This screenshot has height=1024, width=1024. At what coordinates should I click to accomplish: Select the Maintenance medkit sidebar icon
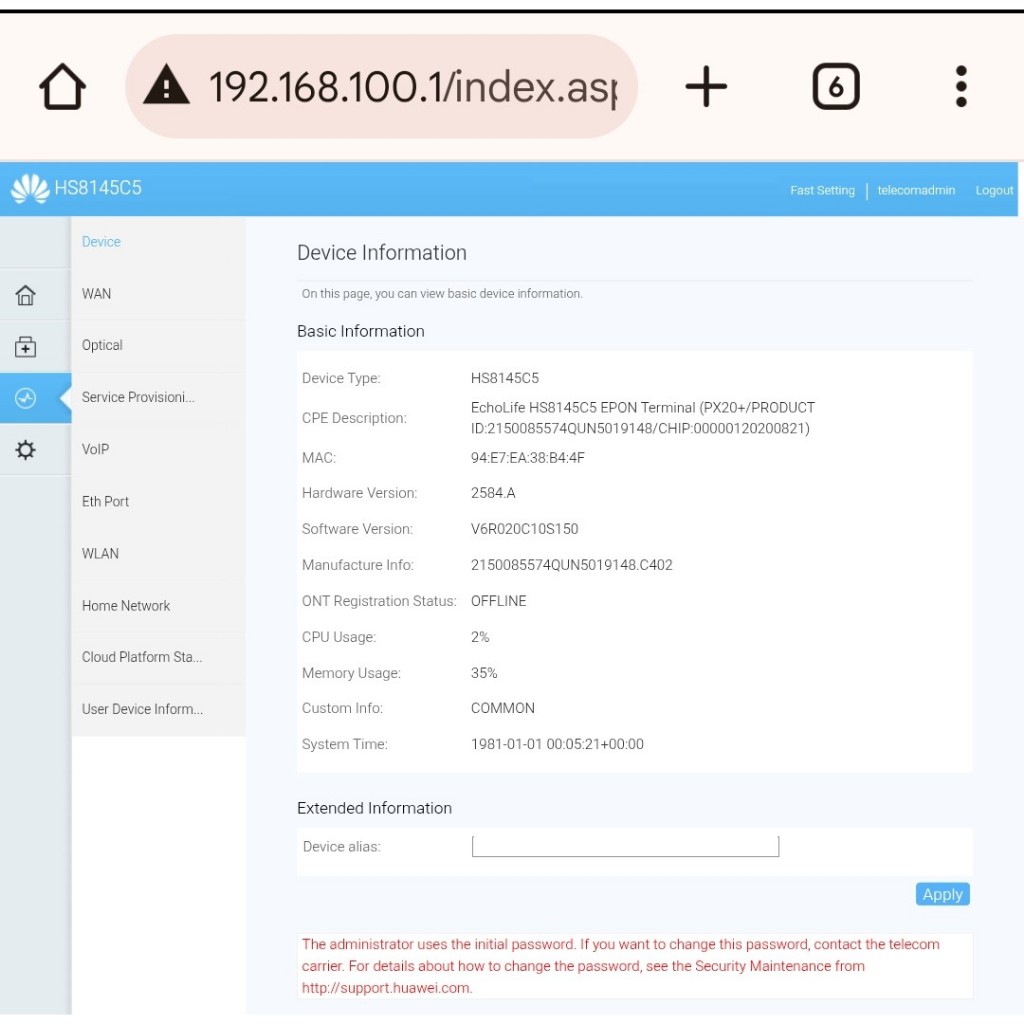coord(26,347)
